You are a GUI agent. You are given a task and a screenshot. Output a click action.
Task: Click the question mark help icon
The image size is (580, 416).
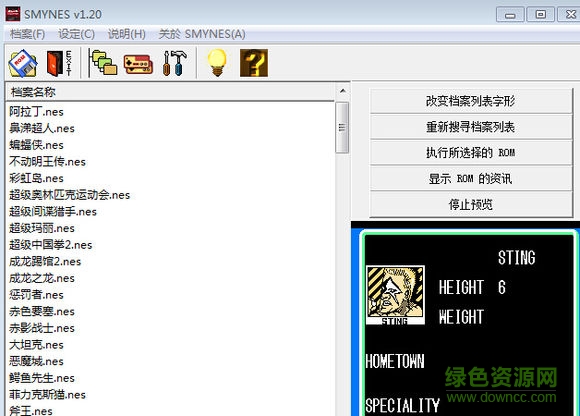[x=254, y=63]
